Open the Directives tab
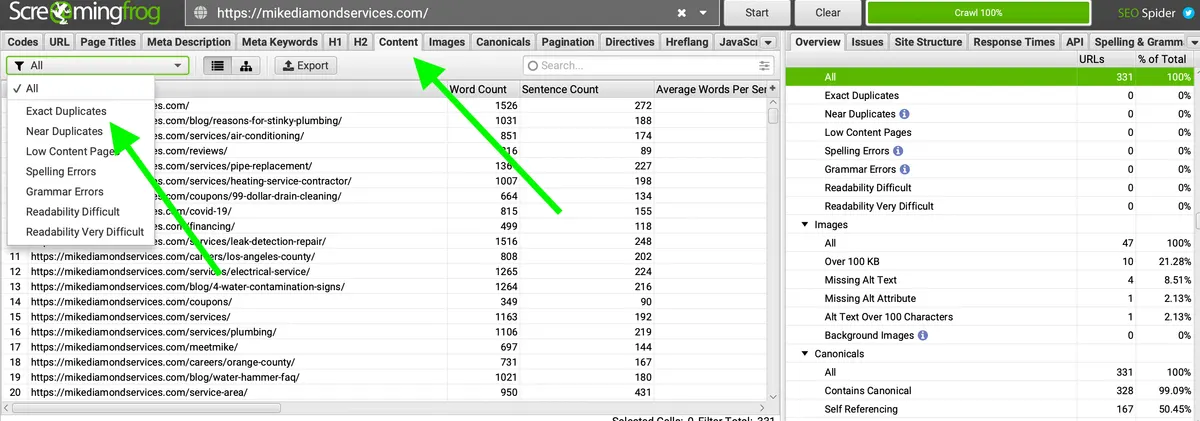Screen dimensions: 1200x421 pos(629,42)
